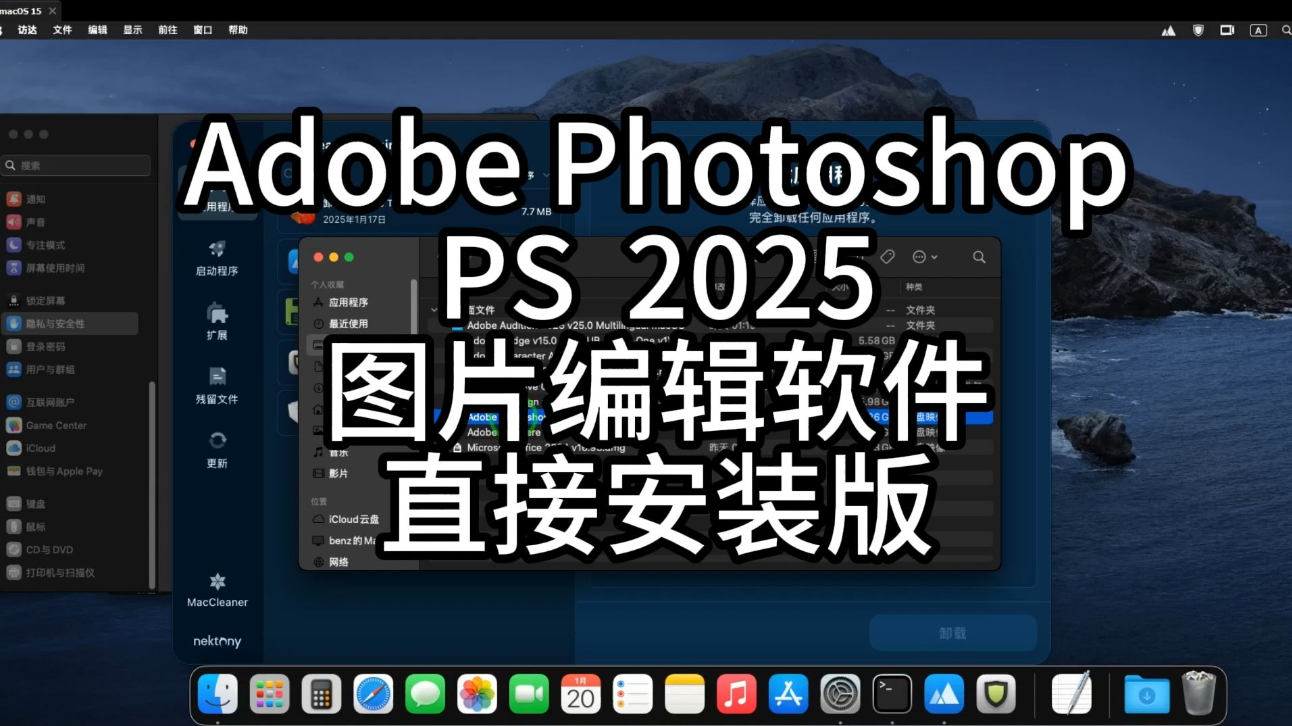Open Messages from the Dock
The image size is (1292, 726).
pos(425,693)
